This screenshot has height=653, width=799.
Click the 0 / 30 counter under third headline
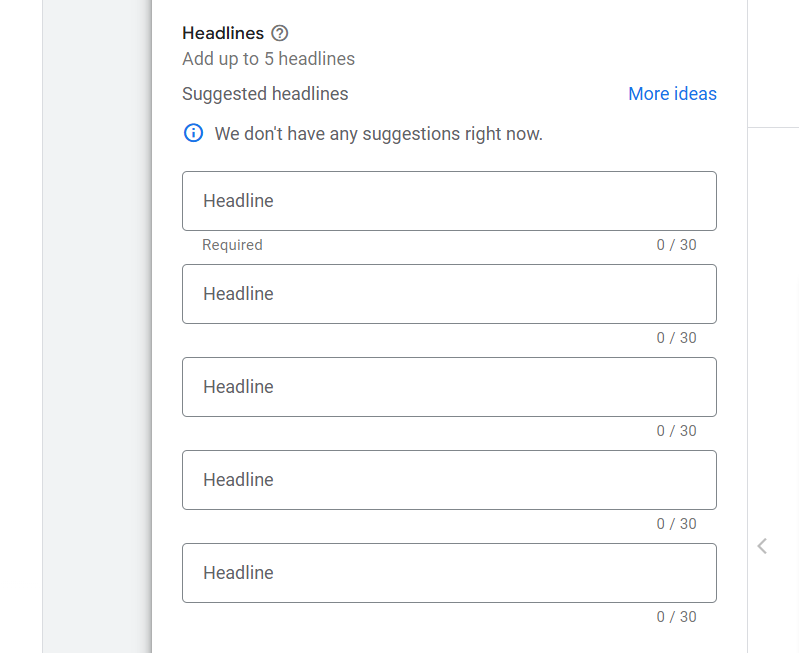(676, 431)
